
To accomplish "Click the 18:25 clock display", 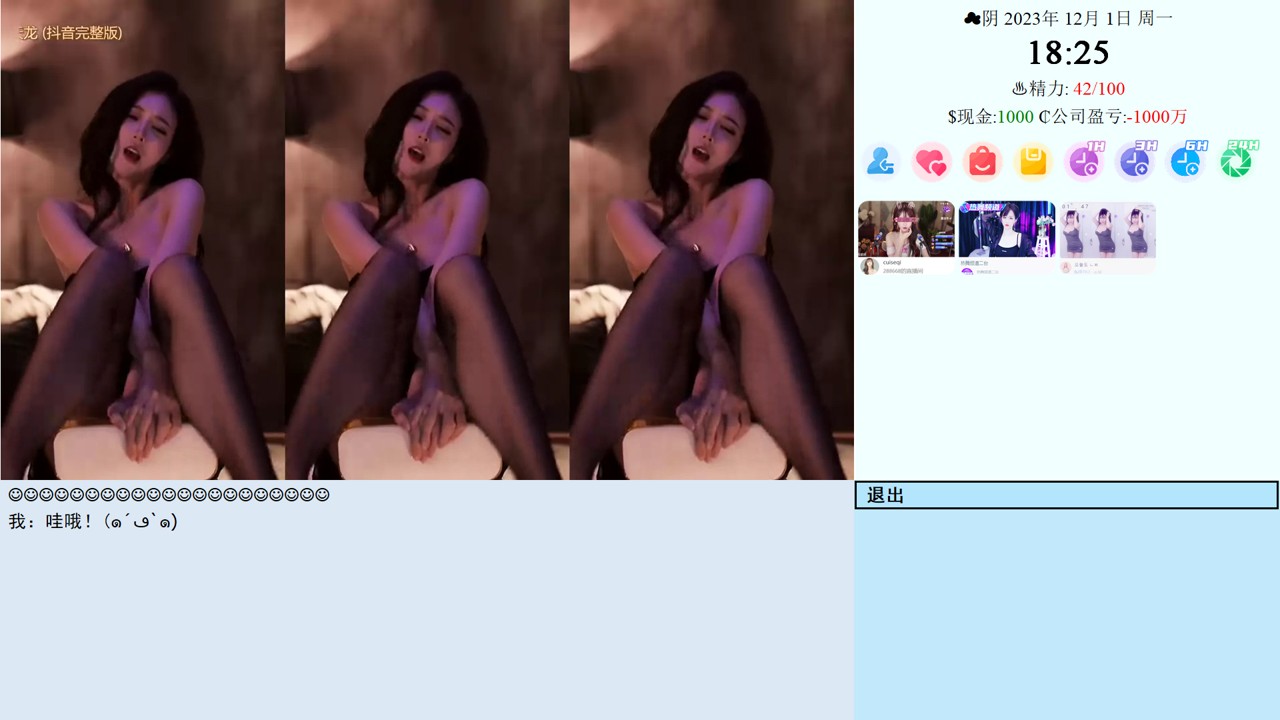I will [x=1067, y=53].
